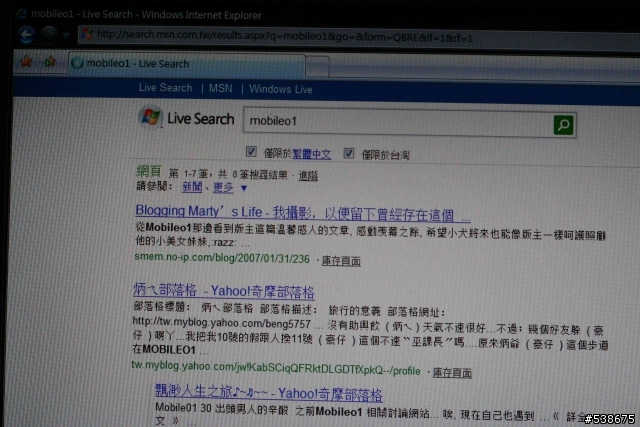
Task: Open the 飄渺人生之旅 Yahoo!奇摩部落格 result
Action: 269,393
